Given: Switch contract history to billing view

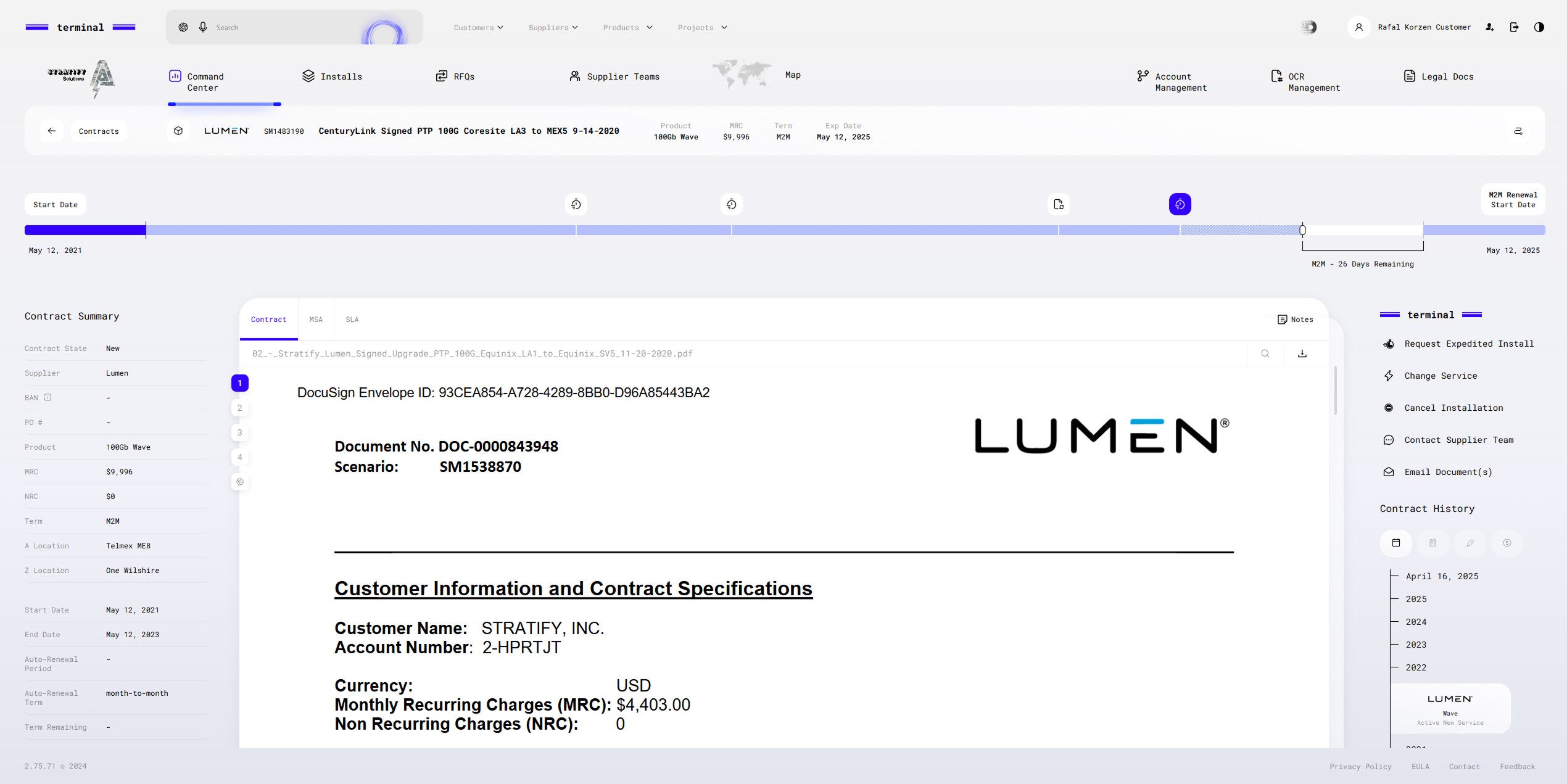Looking at the screenshot, I should tap(1433, 543).
